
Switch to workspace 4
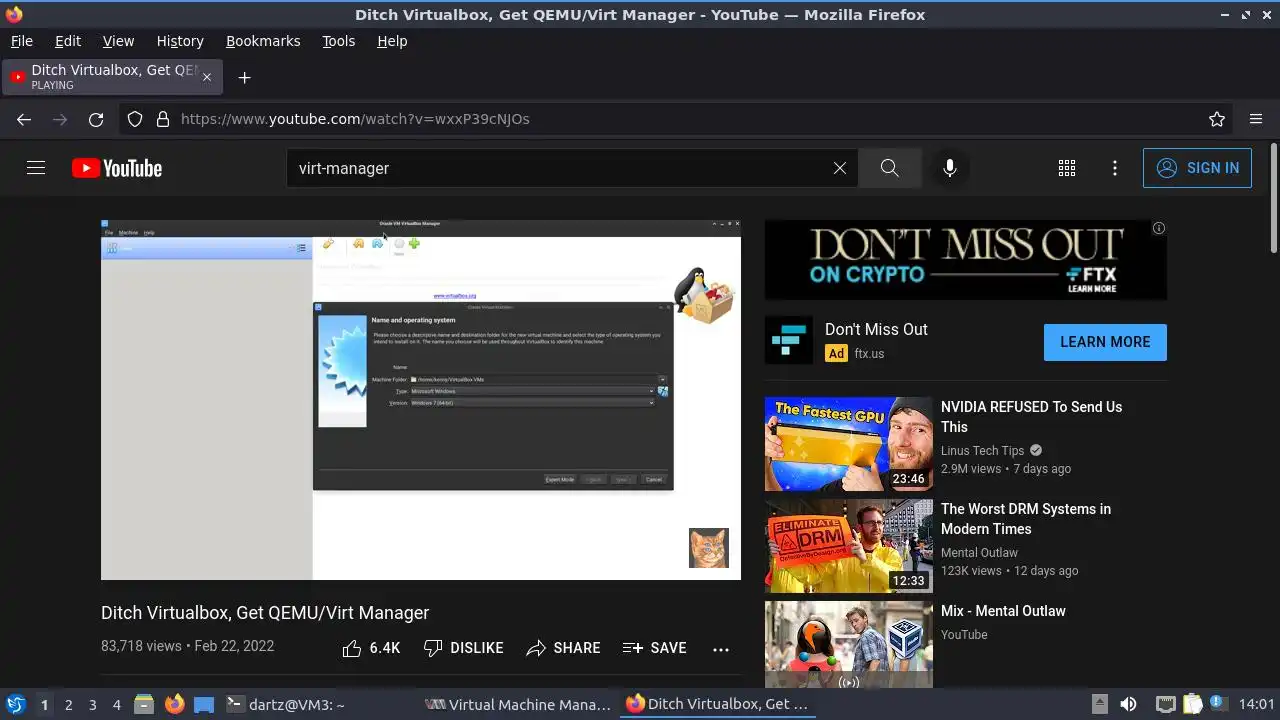[x=116, y=704]
